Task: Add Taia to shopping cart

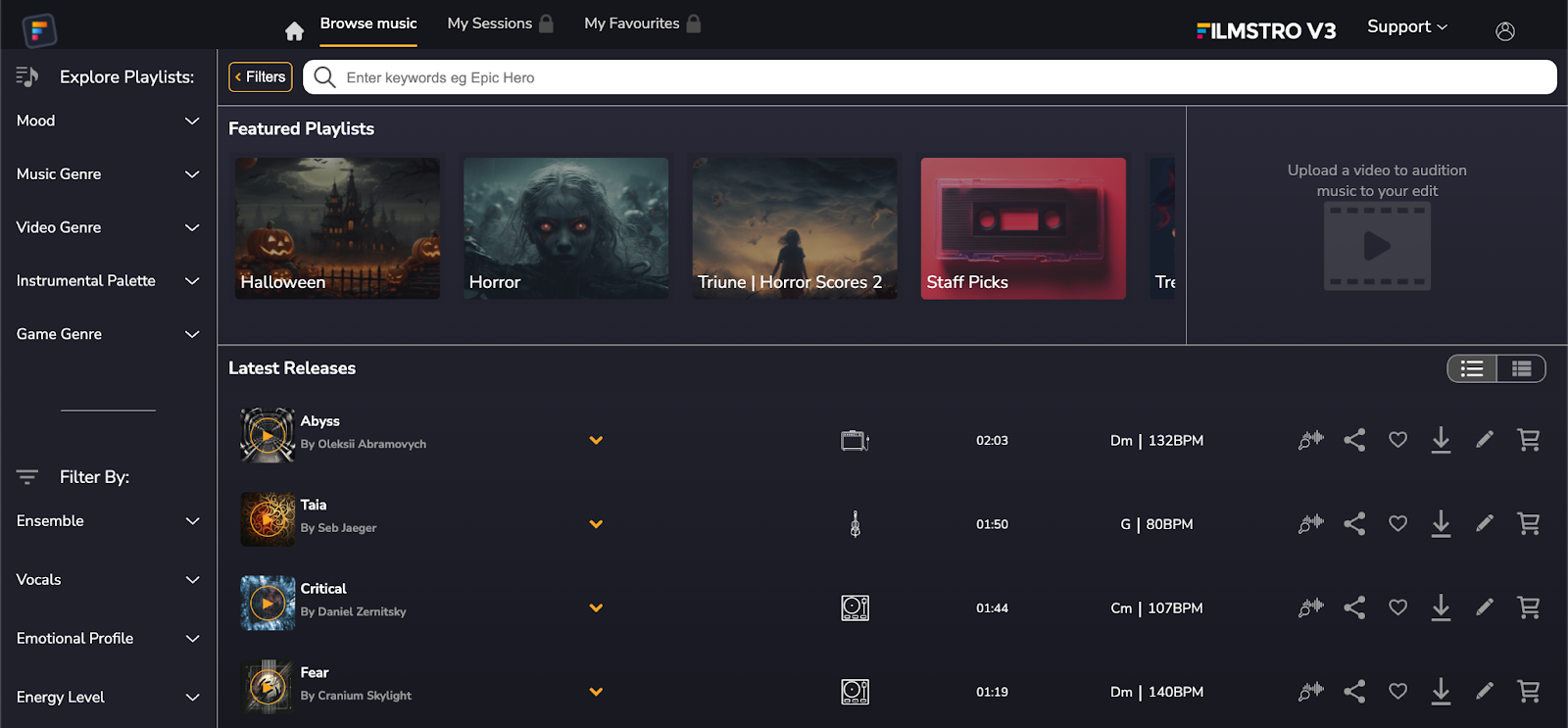Action: (1529, 524)
